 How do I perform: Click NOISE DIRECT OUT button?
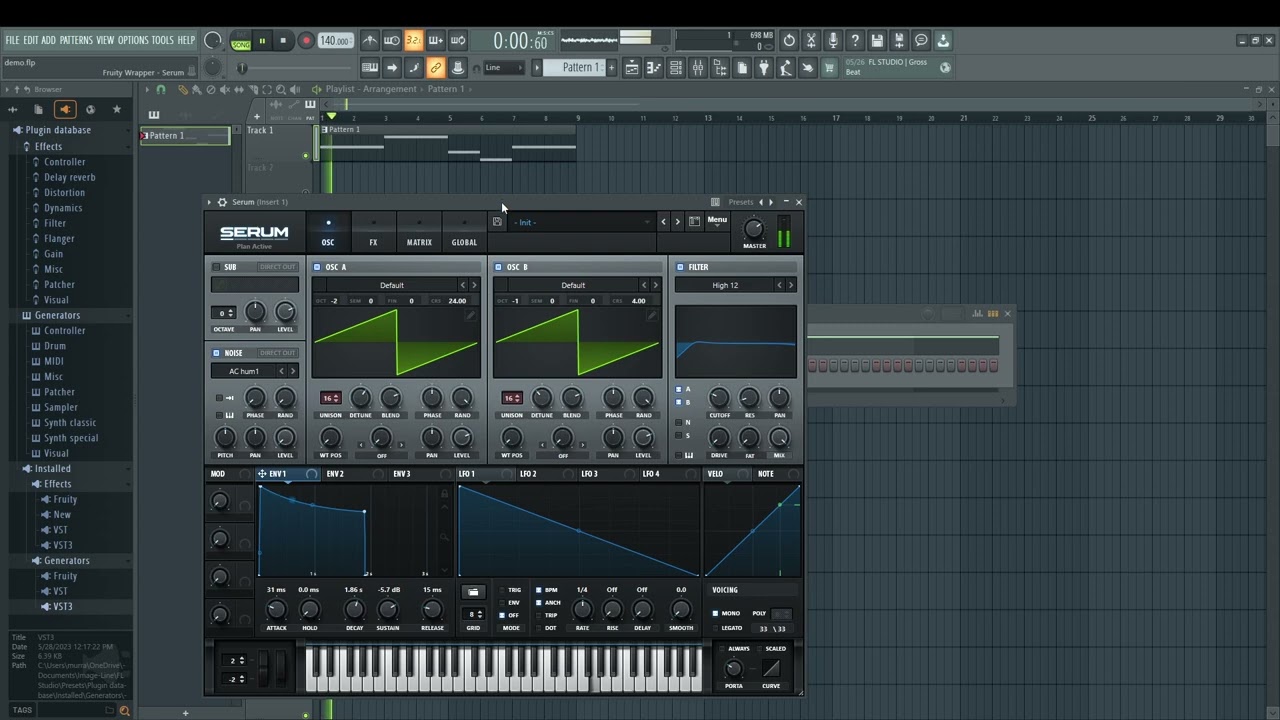coord(277,353)
